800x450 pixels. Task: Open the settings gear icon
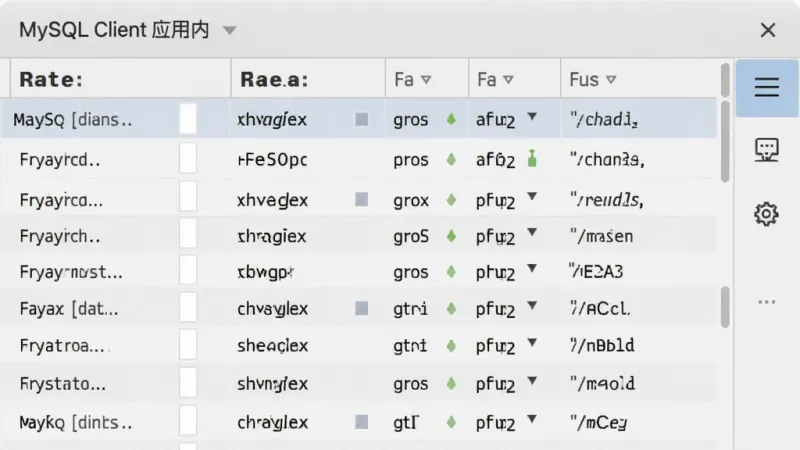[766, 214]
